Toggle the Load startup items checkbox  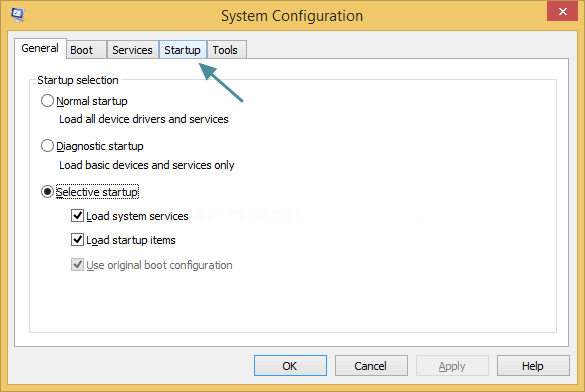pos(77,239)
